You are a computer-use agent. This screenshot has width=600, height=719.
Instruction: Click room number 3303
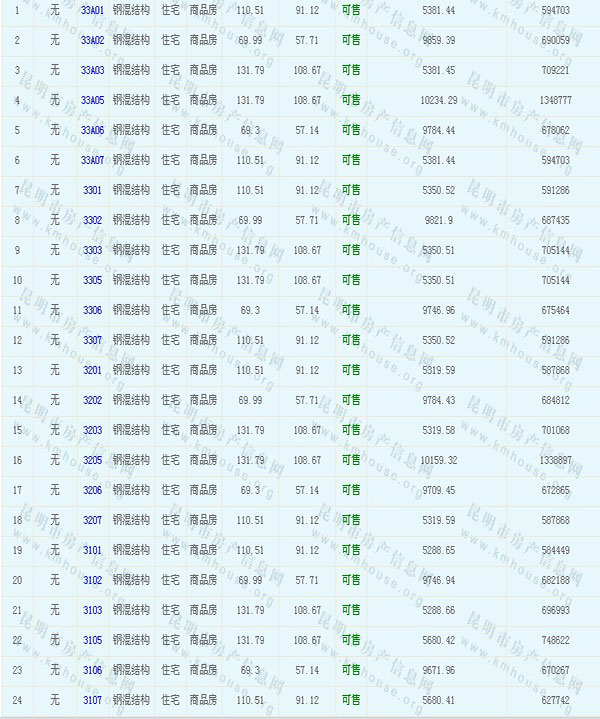(x=92, y=250)
